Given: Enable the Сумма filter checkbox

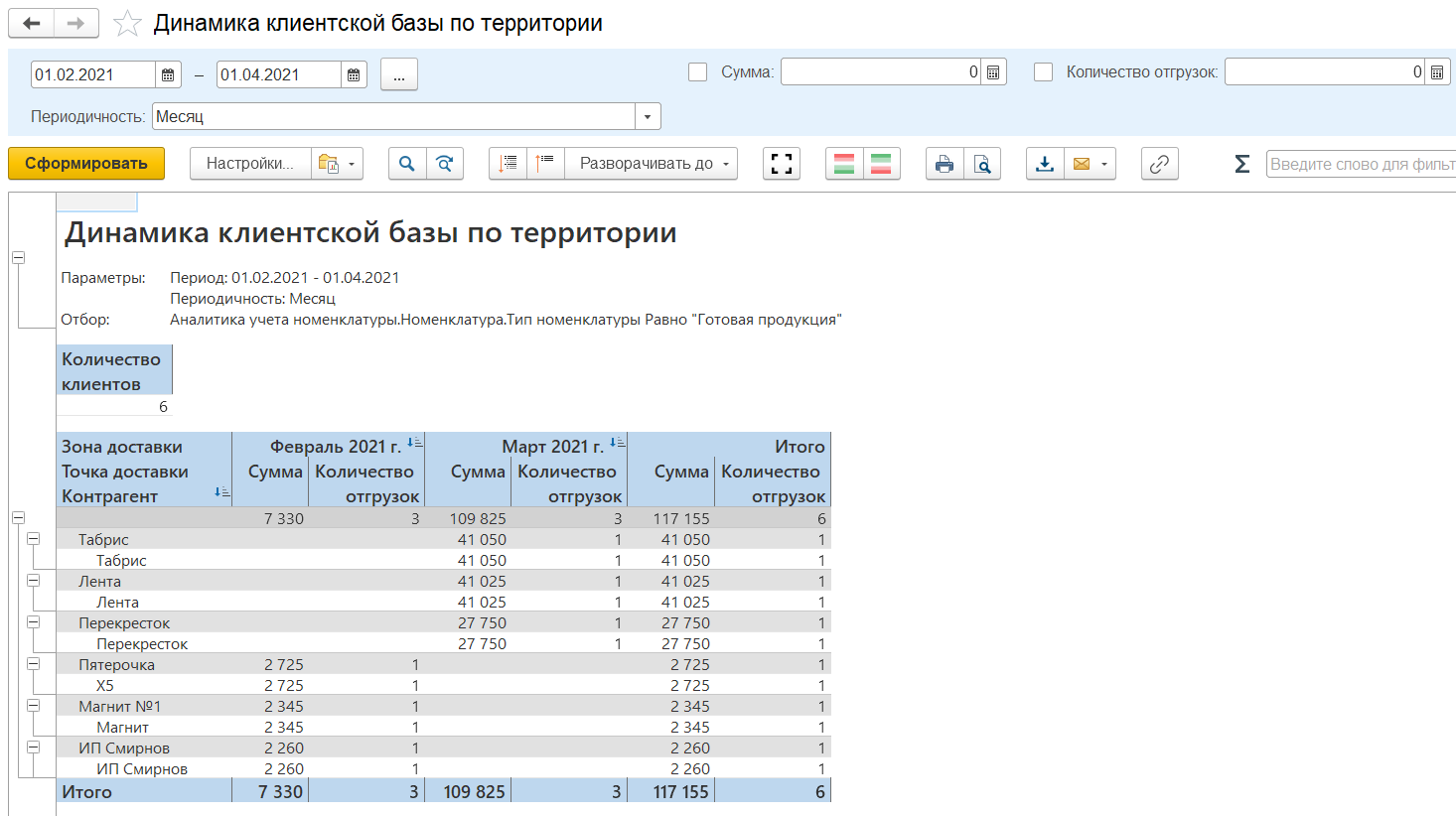Looking at the screenshot, I should [x=698, y=72].
